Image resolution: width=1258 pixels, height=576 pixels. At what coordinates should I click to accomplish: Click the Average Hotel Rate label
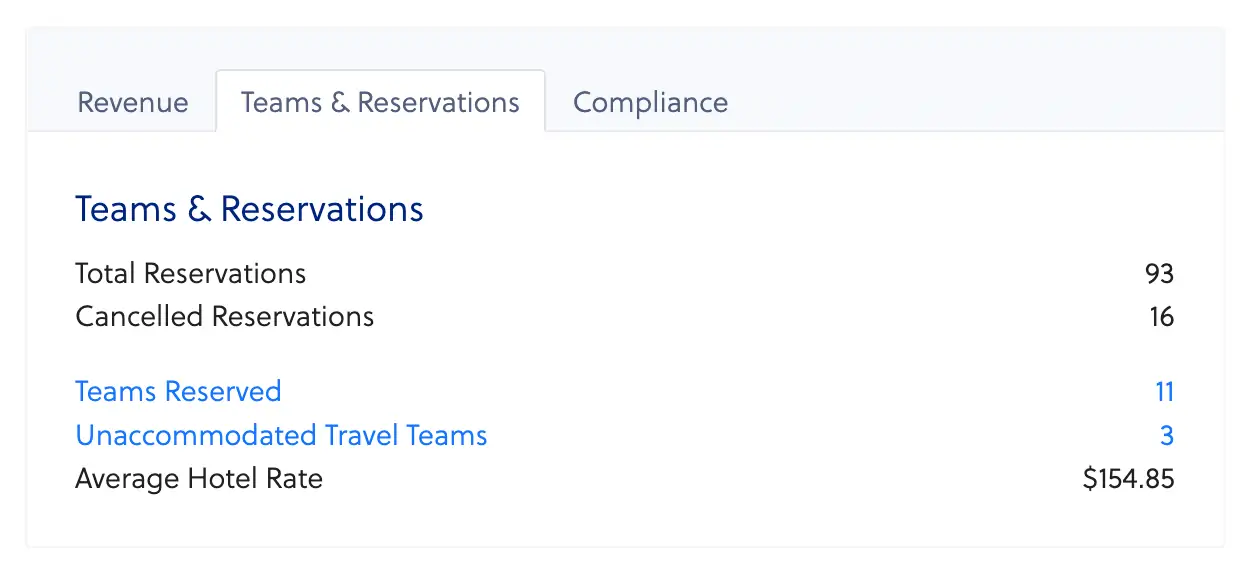pyautogui.click(x=199, y=479)
